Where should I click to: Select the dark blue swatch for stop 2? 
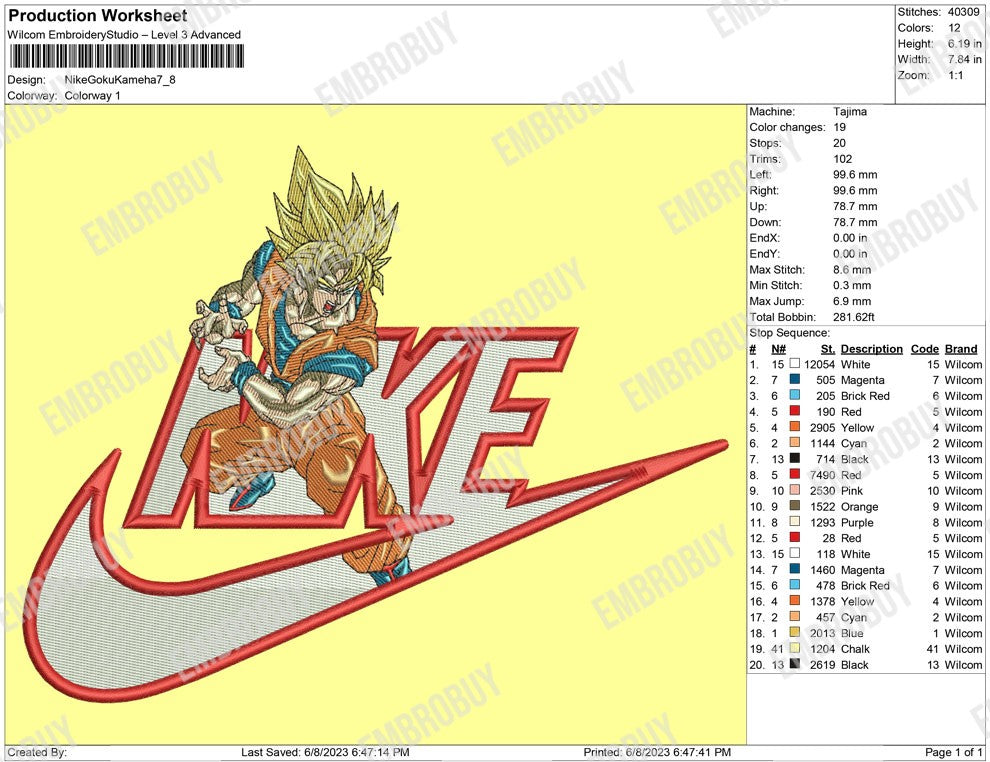click(x=794, y=379)
